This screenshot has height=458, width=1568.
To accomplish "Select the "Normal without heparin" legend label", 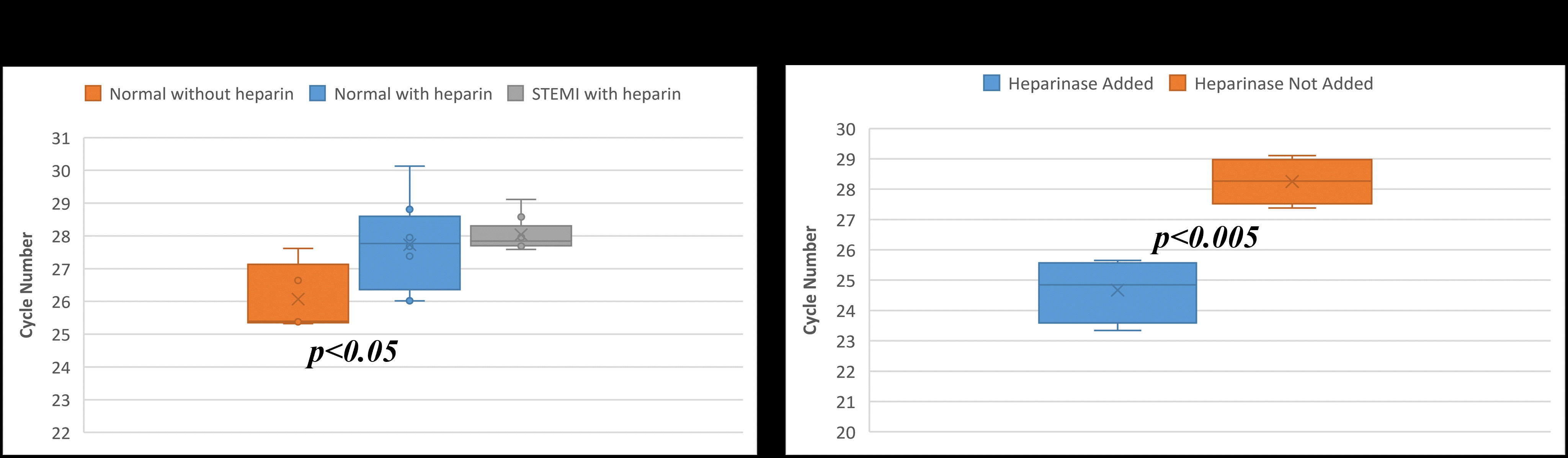I will click(201, 94).
